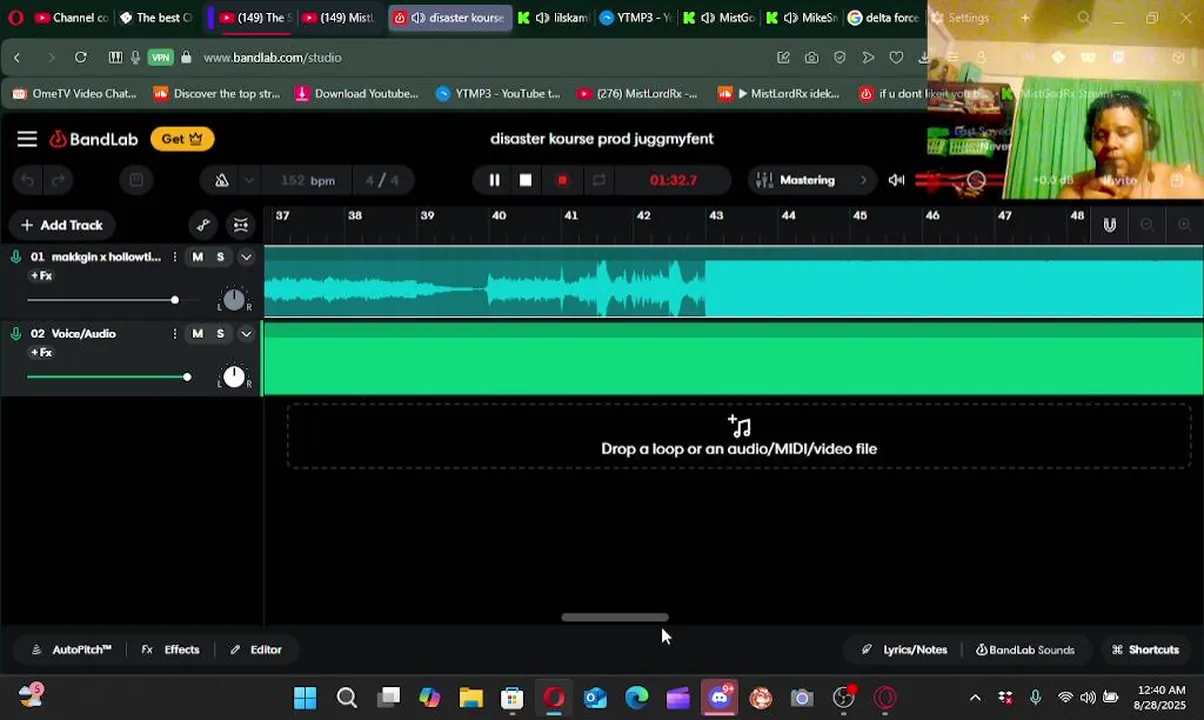This screenshot has width=1204, height=720.
Task: Open File Explorer from the taskbar
Action: 471,698
